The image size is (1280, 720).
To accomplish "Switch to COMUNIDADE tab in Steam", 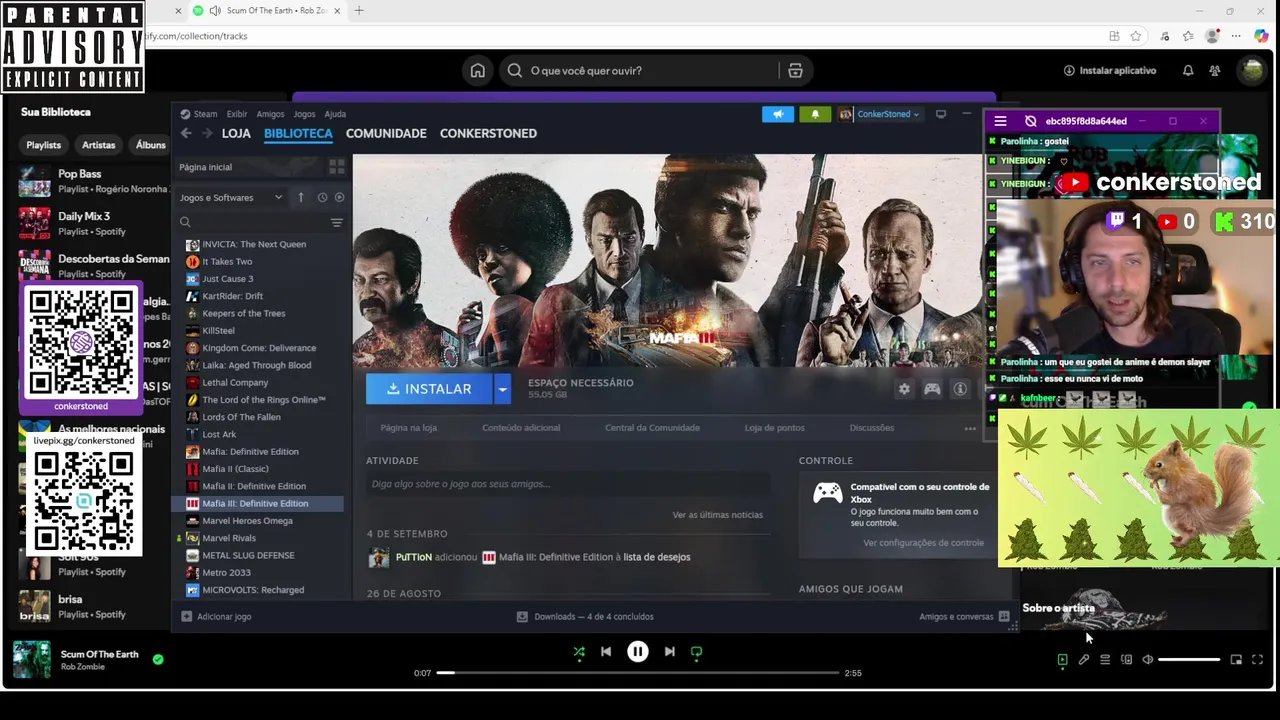I will 386,133.
